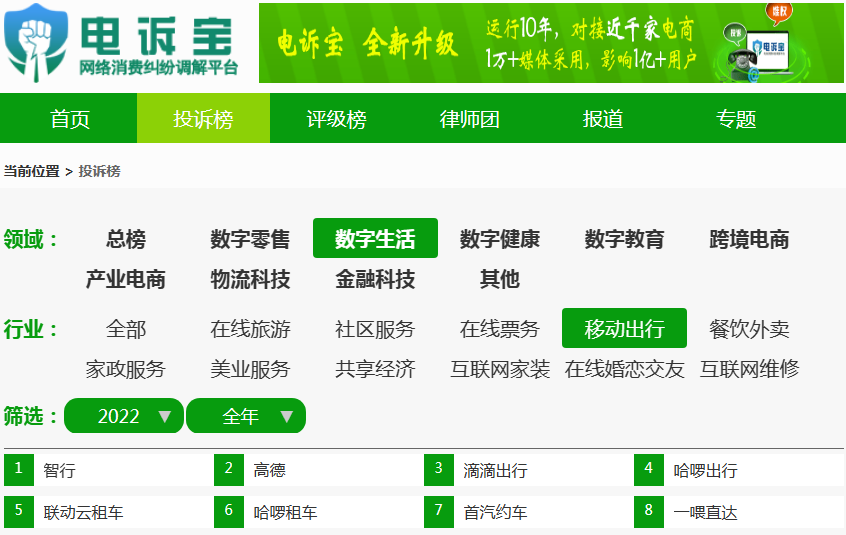Open the 报道 navigation tab
This screenshot has height=535, width=846.
coord(603,119)
